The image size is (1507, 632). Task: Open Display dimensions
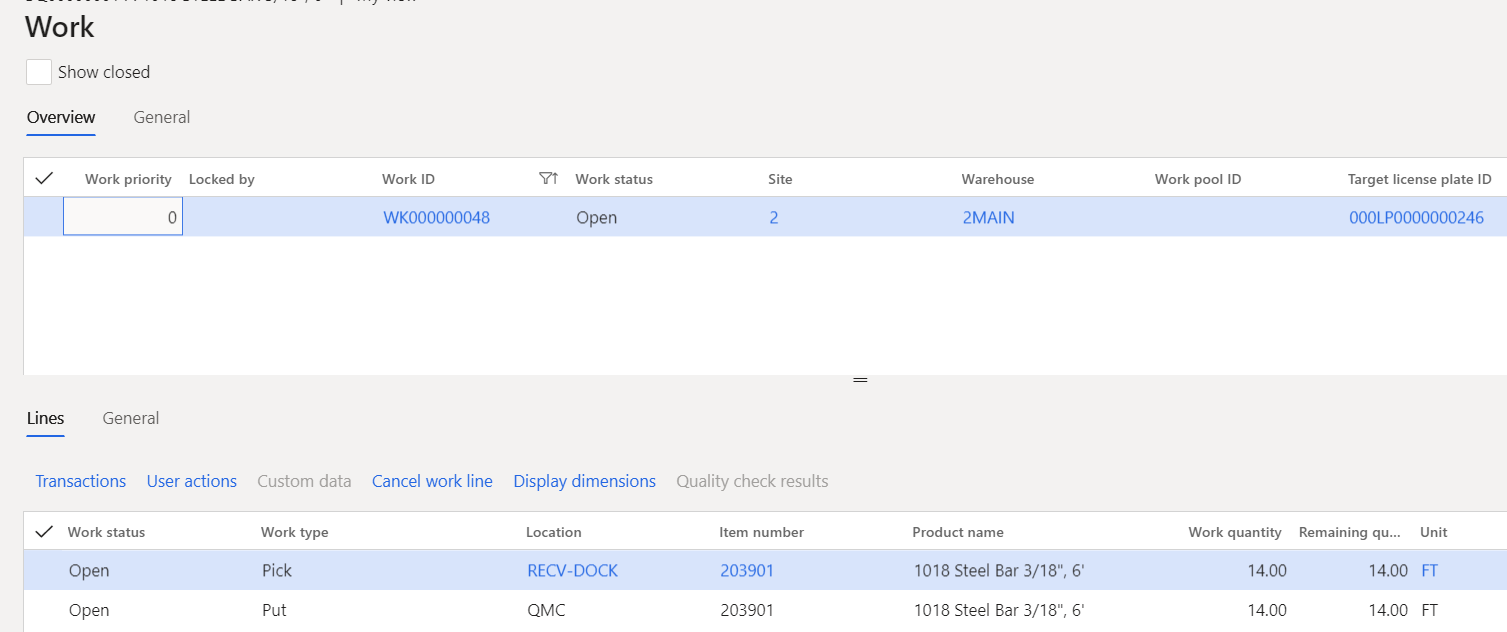click(584, 481)
